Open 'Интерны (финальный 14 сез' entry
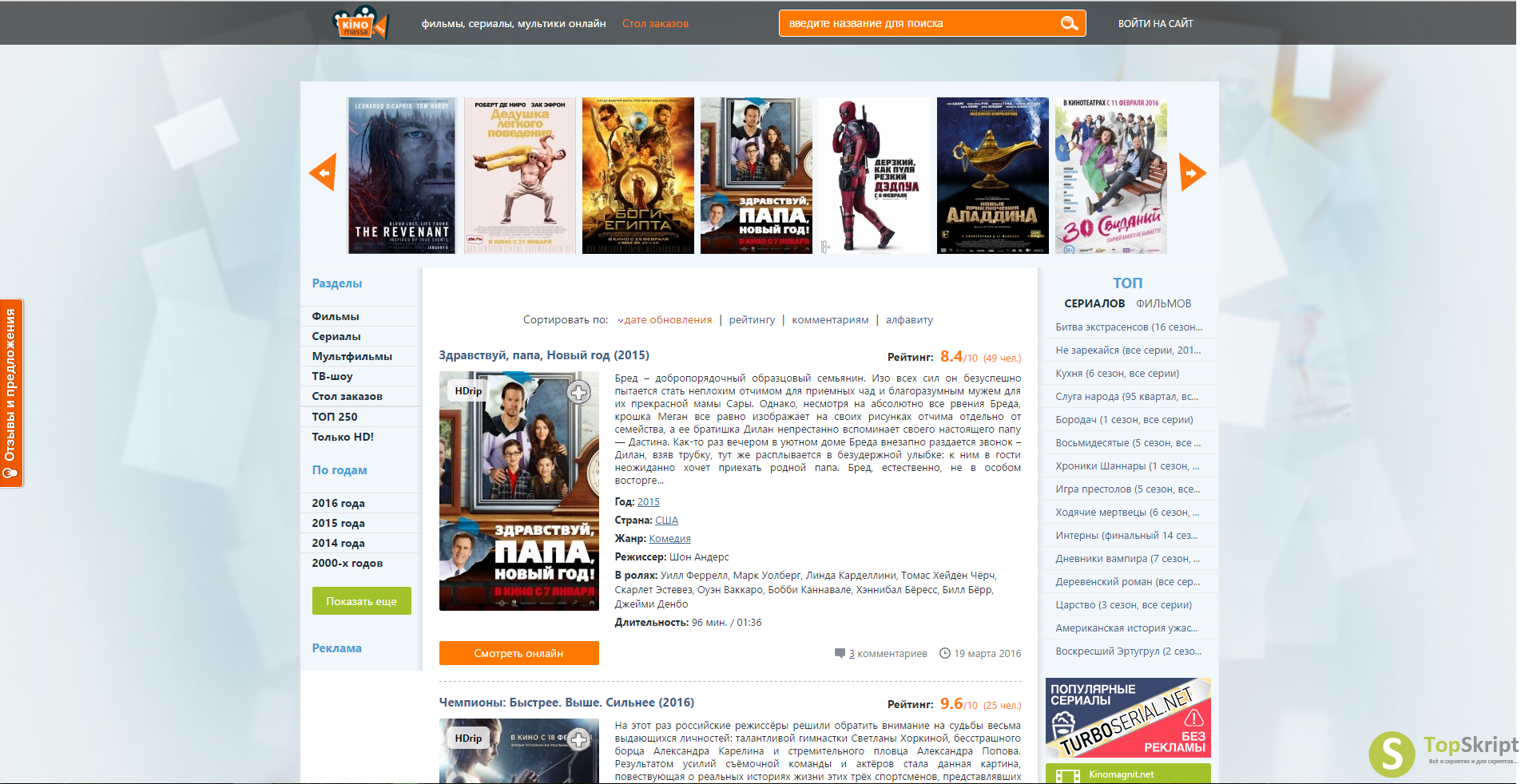 click(x=1126, y=535)
